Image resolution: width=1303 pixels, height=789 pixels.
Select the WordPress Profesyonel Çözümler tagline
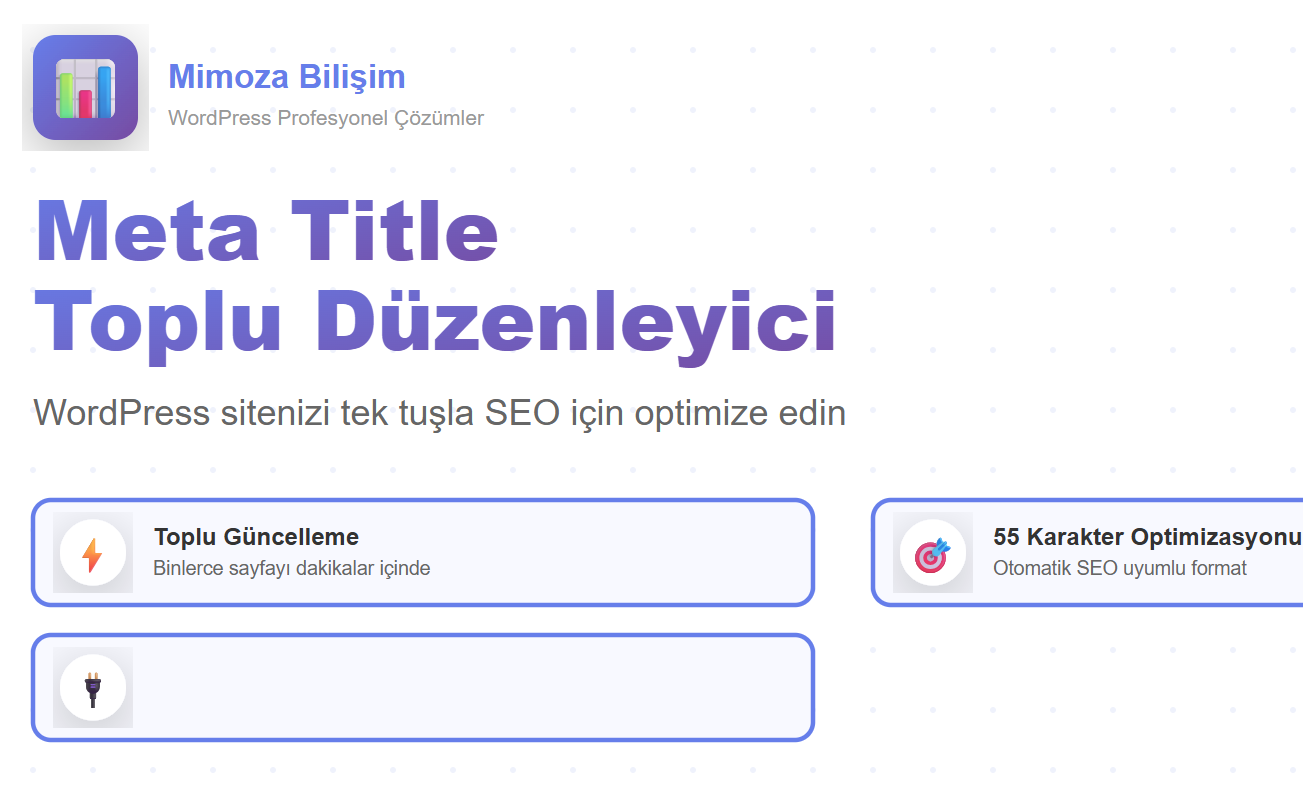(x=326, y=118)
